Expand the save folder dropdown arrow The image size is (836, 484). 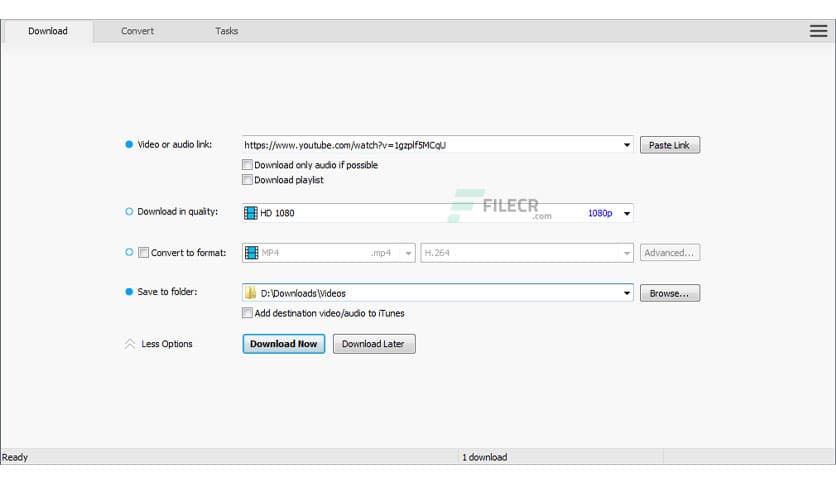[x=626, y=293]
